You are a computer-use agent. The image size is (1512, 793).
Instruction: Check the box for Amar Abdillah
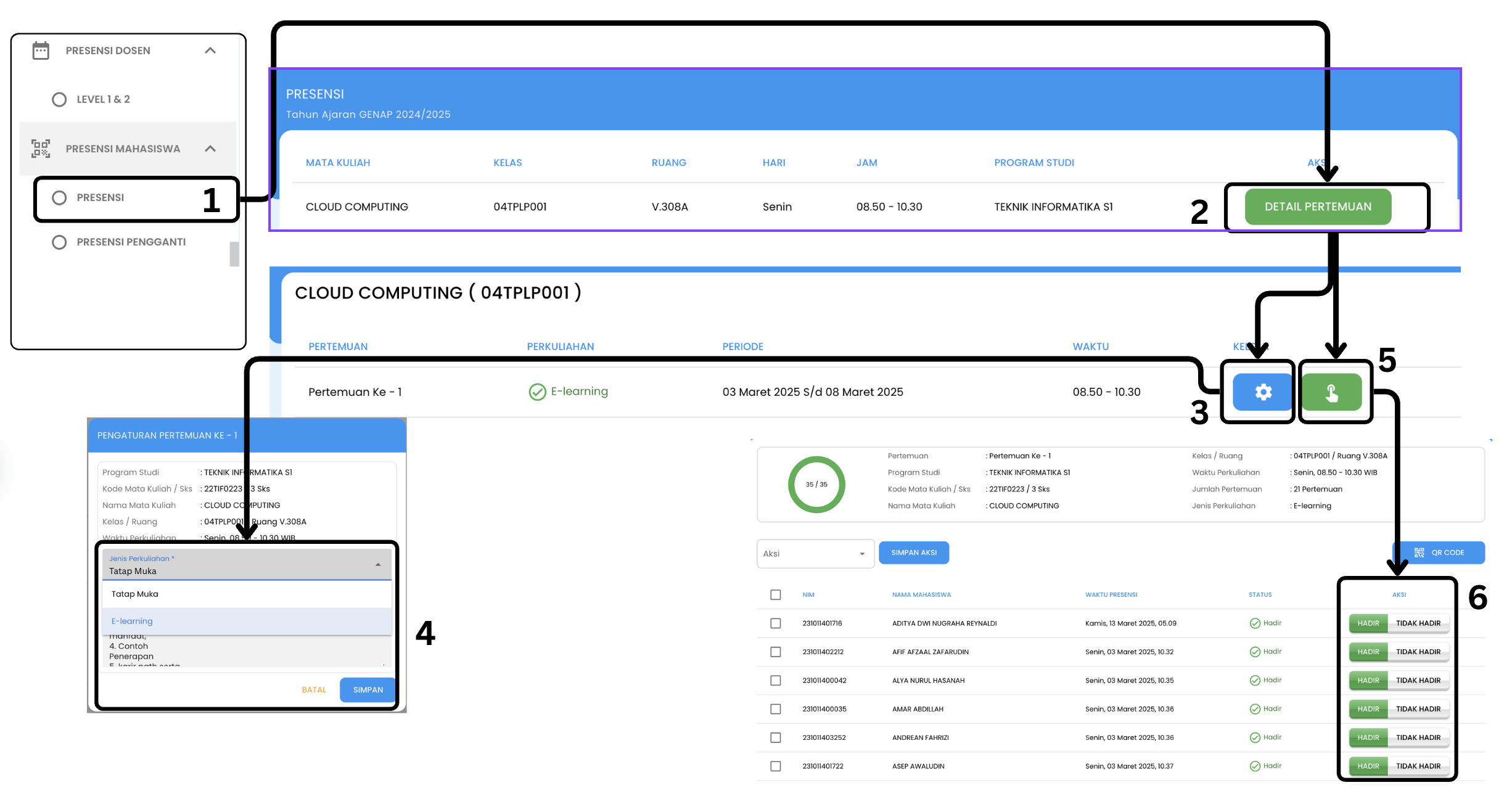pos(776,709)
